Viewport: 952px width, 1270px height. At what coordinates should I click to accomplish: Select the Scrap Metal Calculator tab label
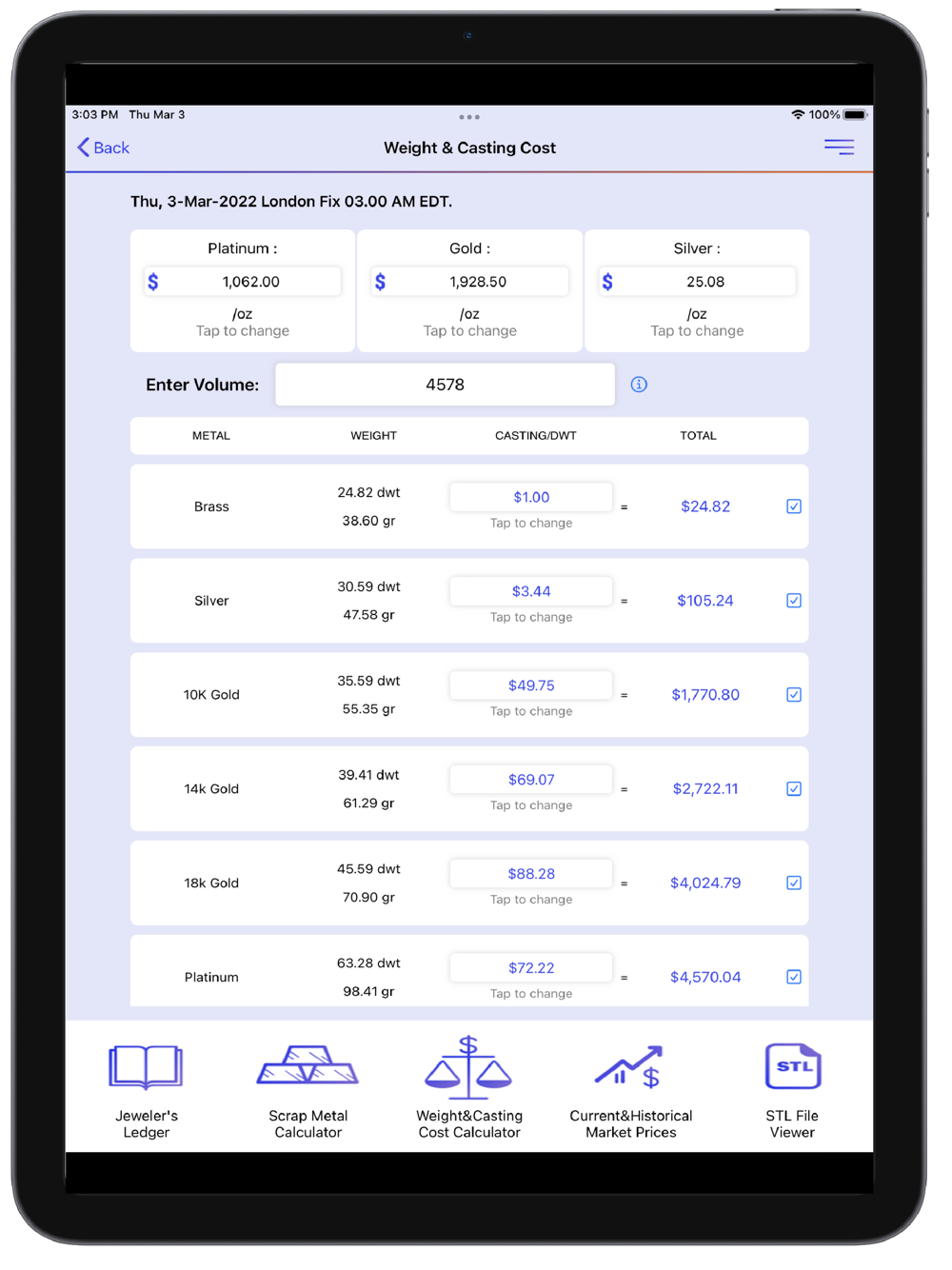[307, 1123]
